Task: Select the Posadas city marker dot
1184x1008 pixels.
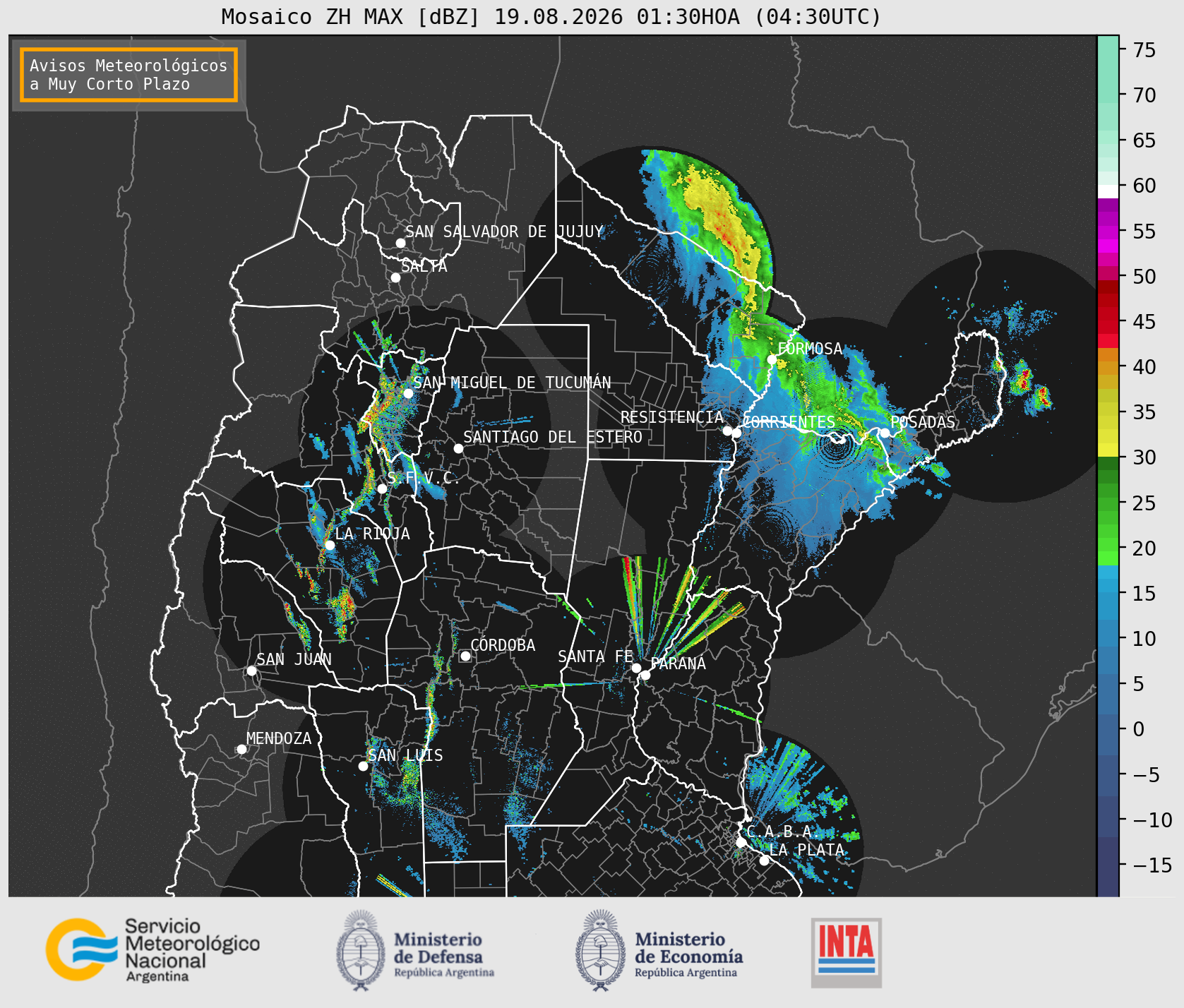Action: tap(885, 433)
